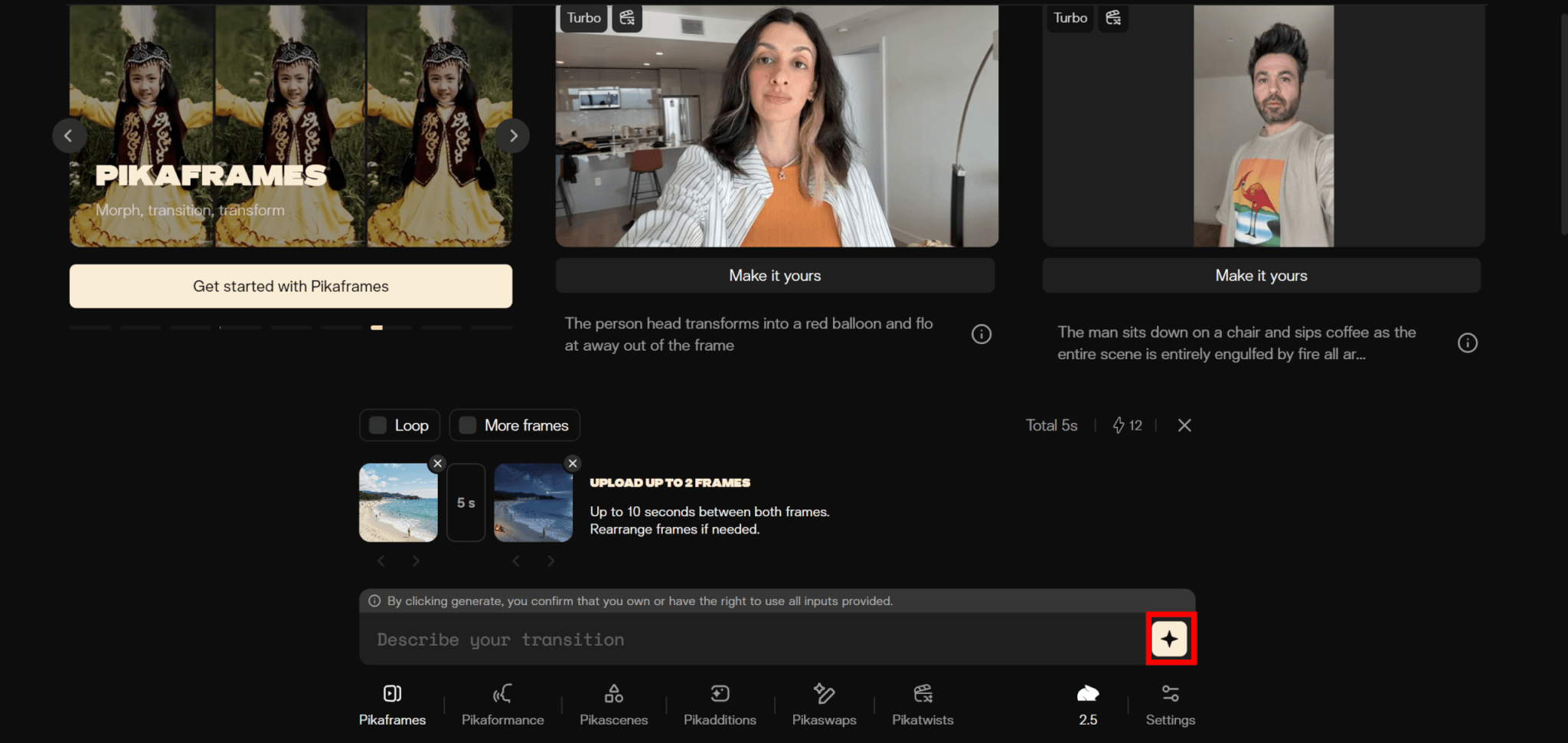Enable the More frames checkbox
The width and height of the screenshot is (1568, 743).
point(468,425)
